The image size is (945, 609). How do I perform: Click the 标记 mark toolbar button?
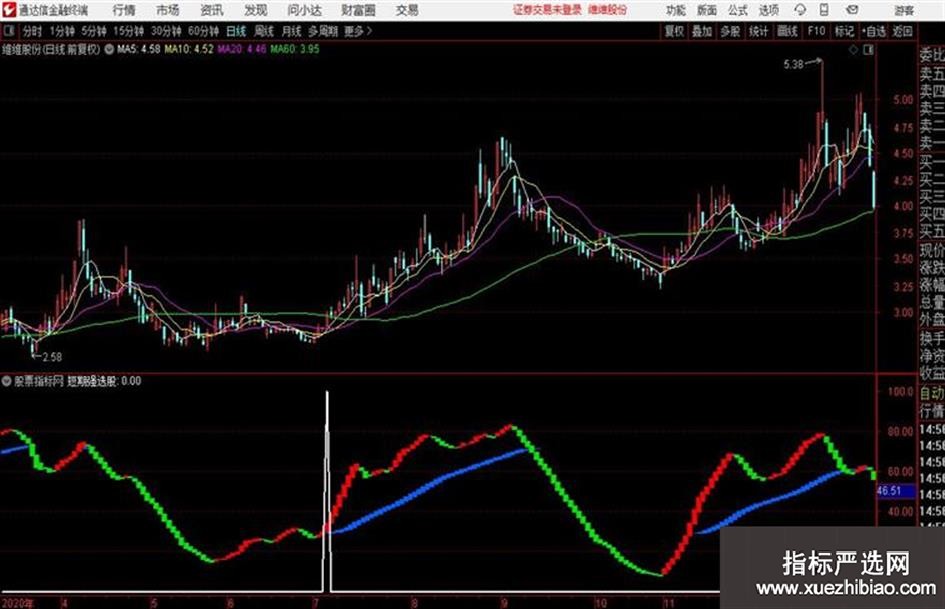pos(844,31)
